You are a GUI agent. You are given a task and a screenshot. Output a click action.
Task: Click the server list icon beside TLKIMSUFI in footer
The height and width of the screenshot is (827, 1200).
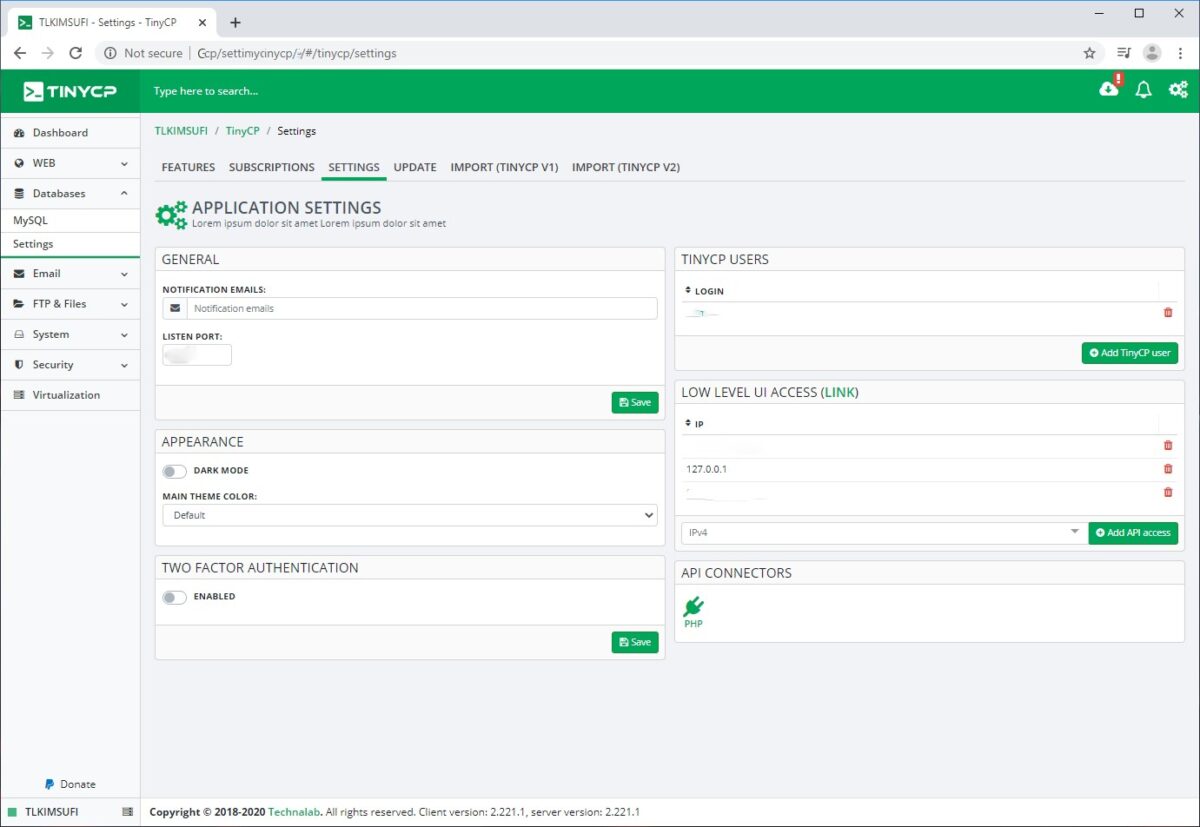click(x=127, y=812)
